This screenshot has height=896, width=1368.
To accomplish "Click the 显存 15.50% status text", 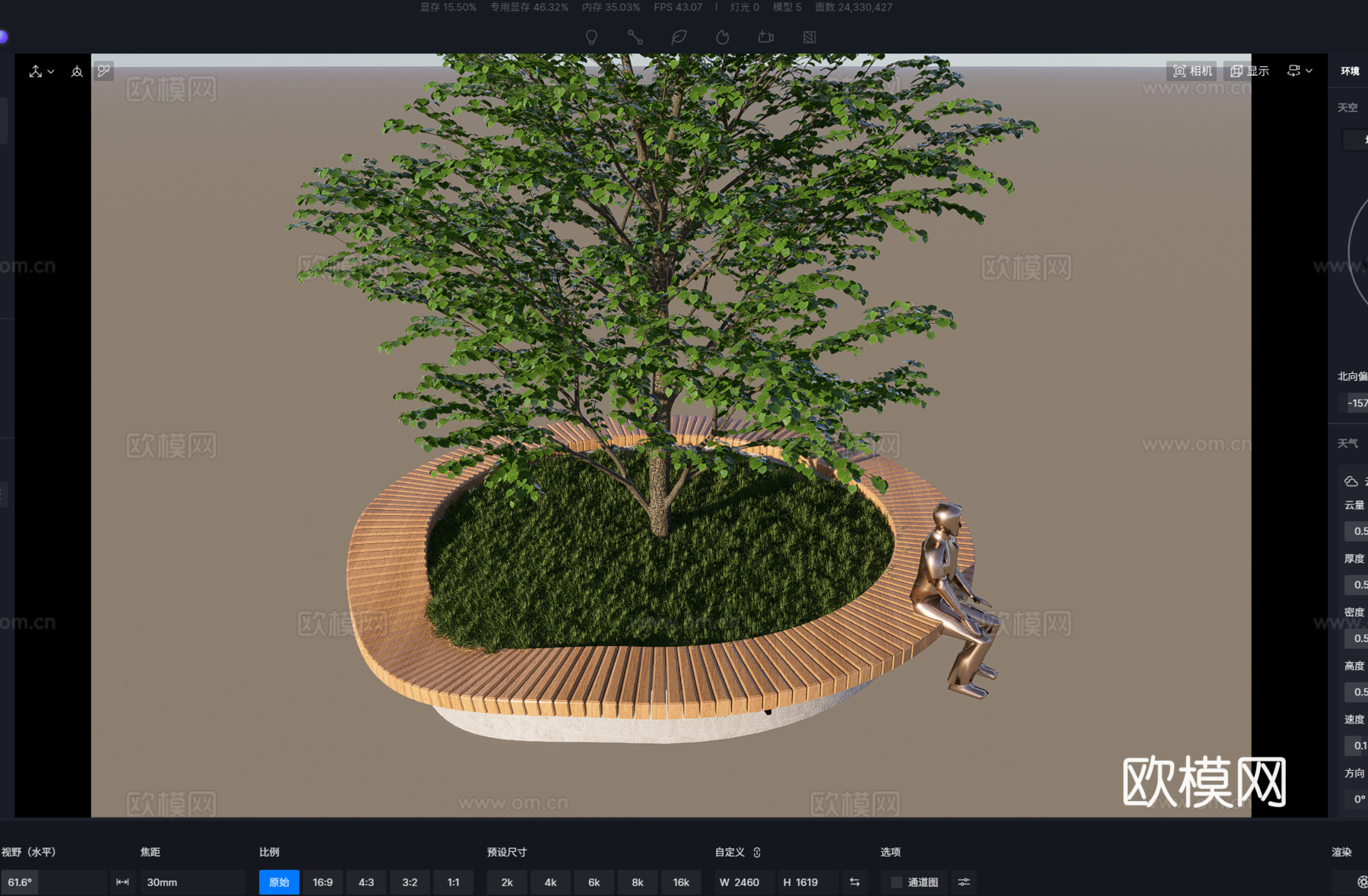I will [448, 7].
